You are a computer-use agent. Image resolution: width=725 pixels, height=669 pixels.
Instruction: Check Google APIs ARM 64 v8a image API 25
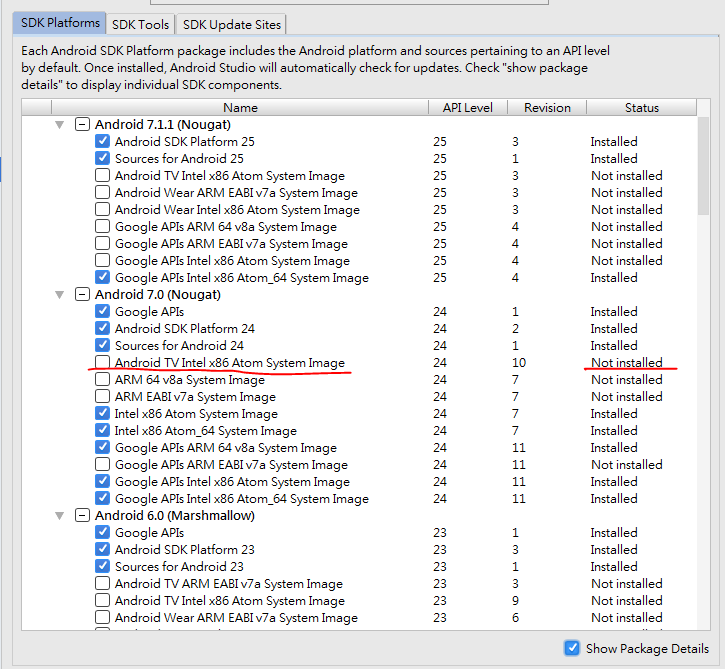[x=102, y=226]
